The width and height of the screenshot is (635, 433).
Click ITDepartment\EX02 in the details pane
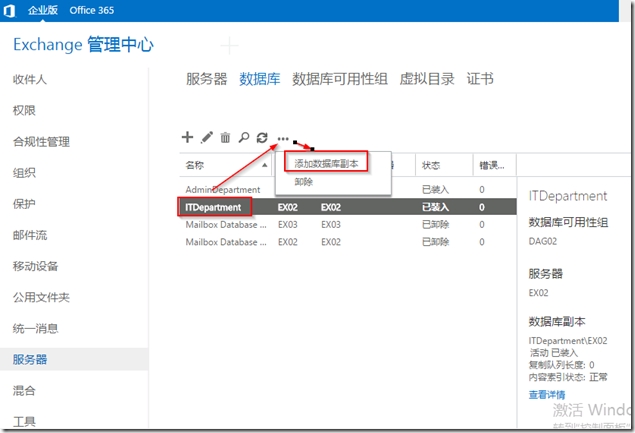tap(568, 341)
